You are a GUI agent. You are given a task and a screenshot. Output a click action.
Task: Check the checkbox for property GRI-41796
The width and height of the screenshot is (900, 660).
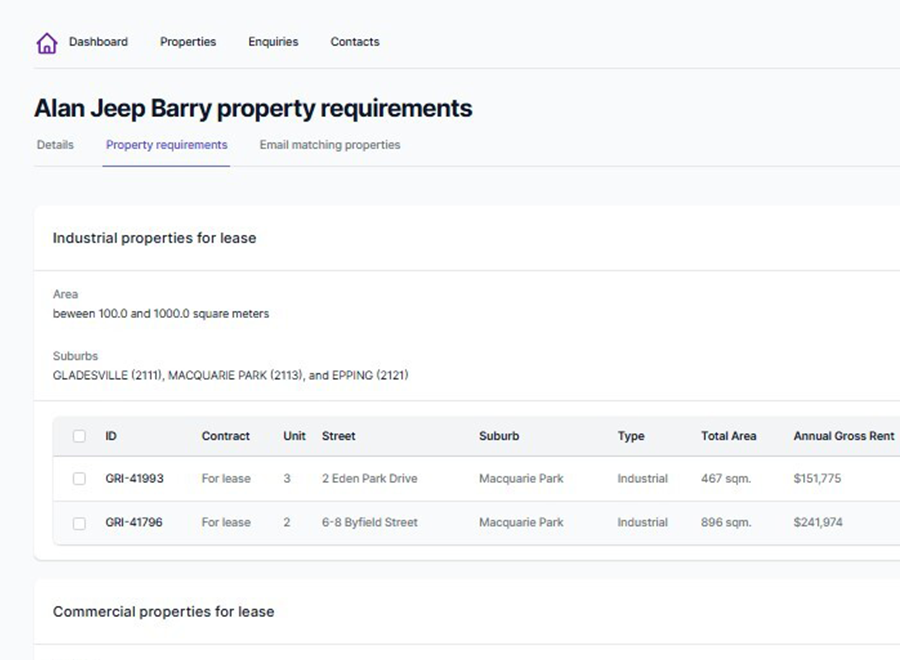79,522
